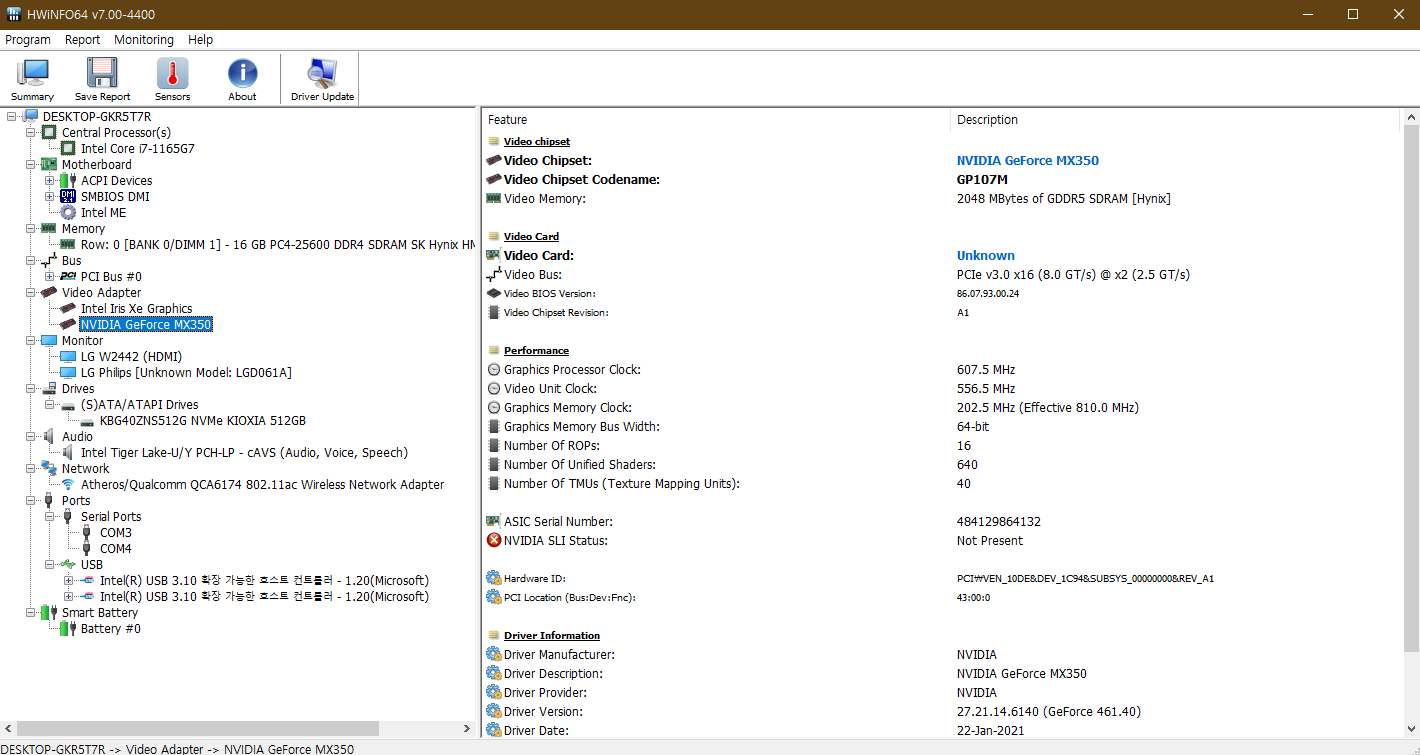Expand the SMBIOS DMI node
This screenshot has height=755, width=1420.
(50, 196)
